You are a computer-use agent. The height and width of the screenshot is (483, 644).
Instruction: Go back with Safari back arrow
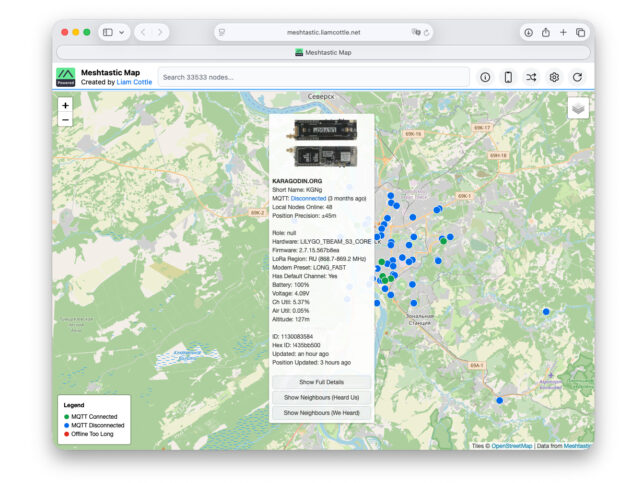click(x=143, y=32)
